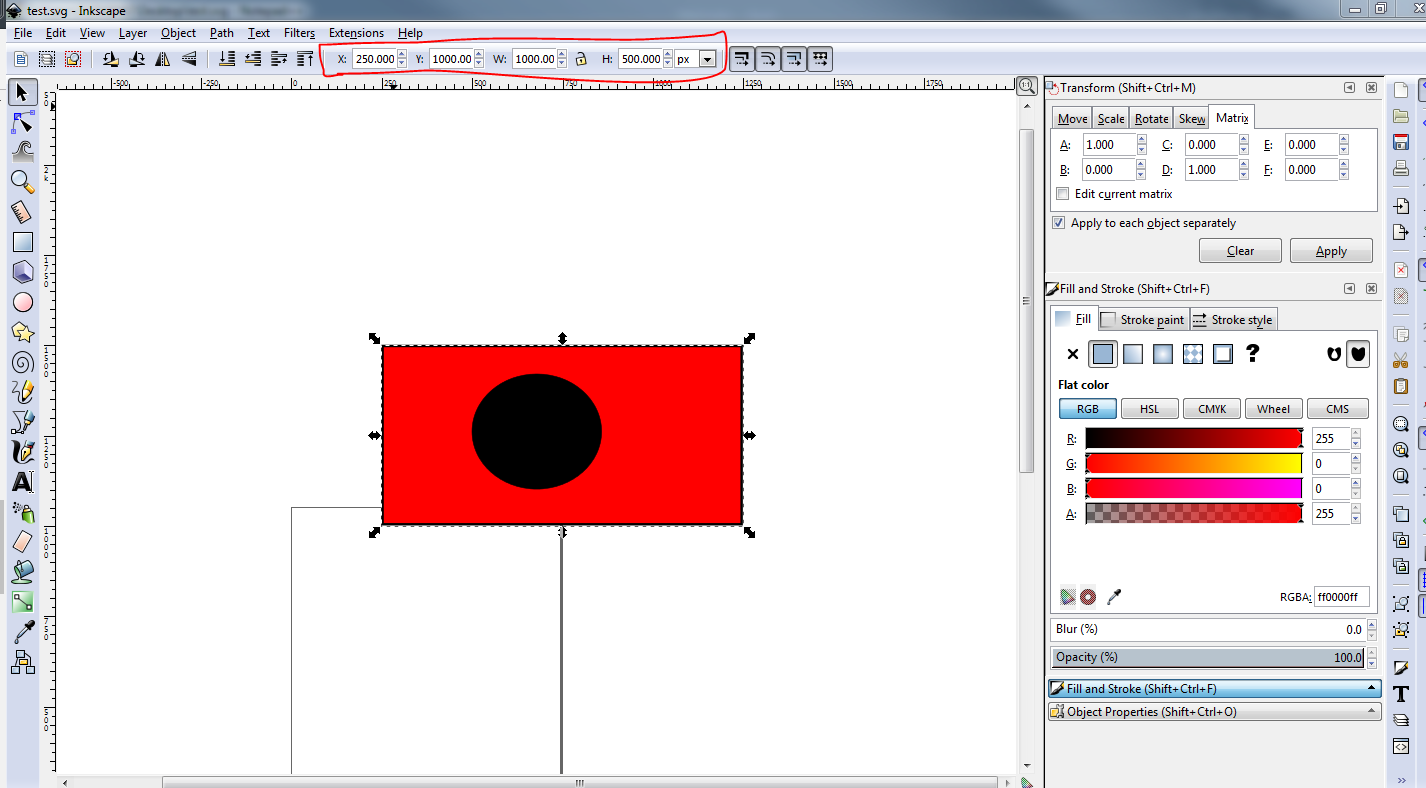
Task: Choose the Ellipse tool
Action: pyautogui.click(x=22, y=302)
